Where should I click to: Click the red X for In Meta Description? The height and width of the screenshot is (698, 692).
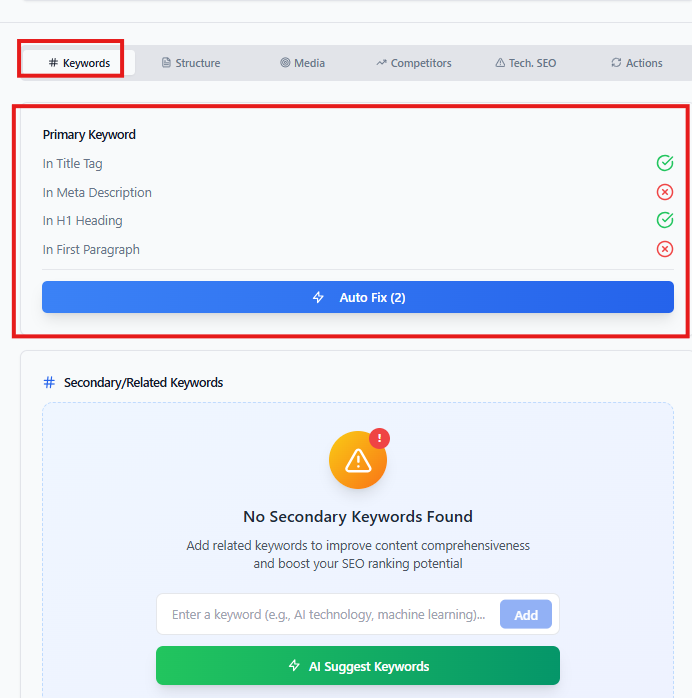[665, 192]
